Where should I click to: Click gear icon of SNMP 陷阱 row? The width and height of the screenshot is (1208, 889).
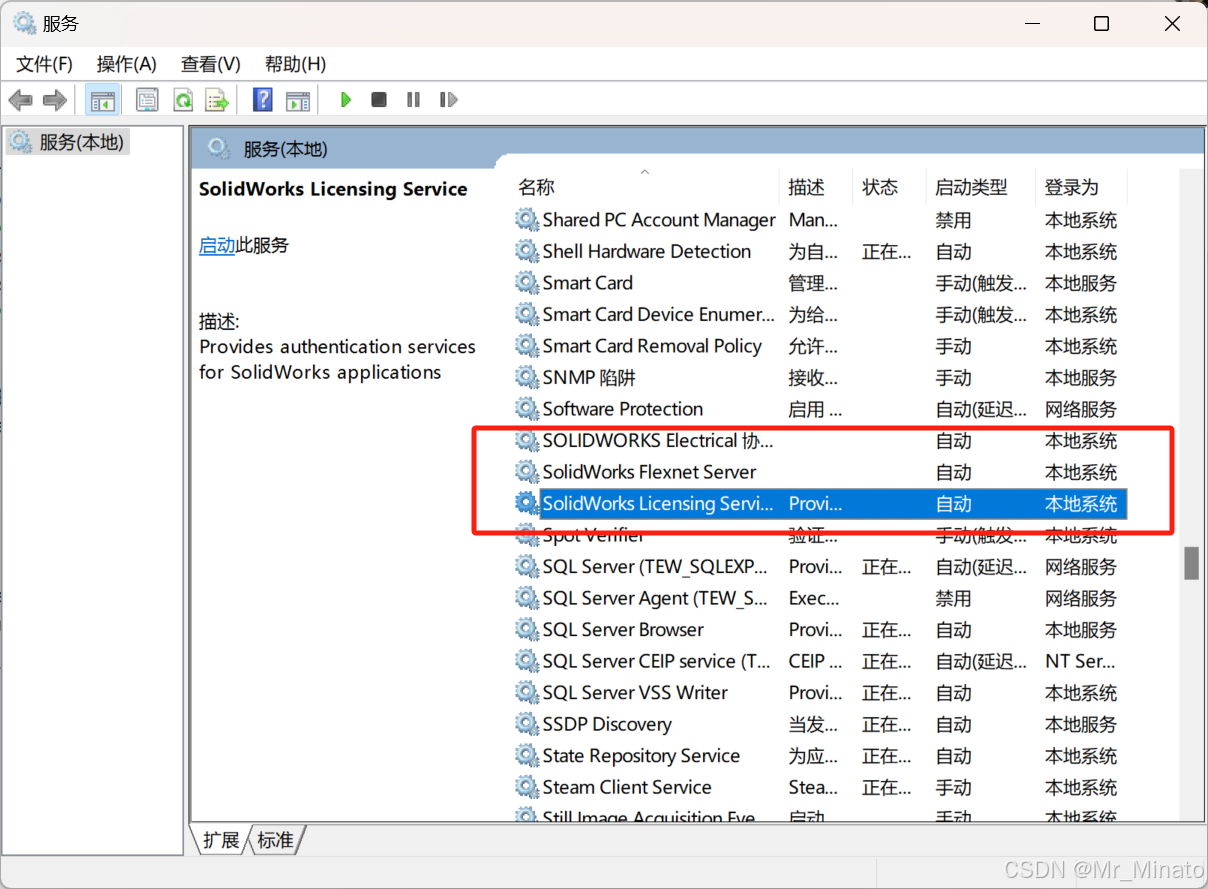point(527,377)
